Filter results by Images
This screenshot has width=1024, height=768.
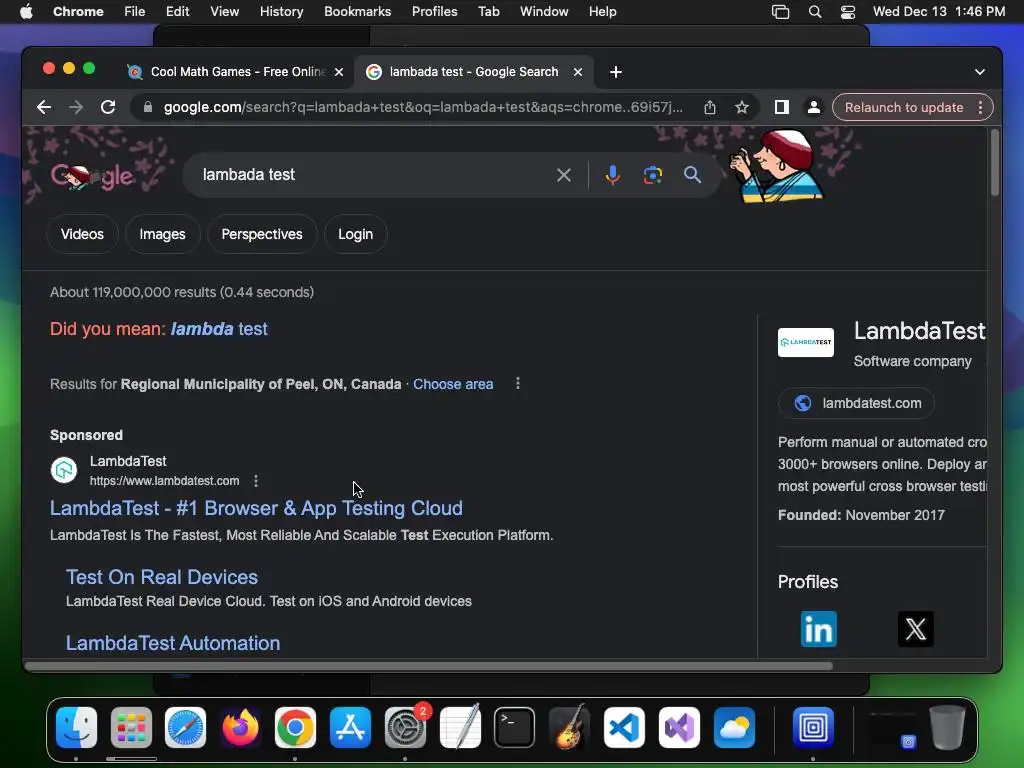(x=162, y=234)
